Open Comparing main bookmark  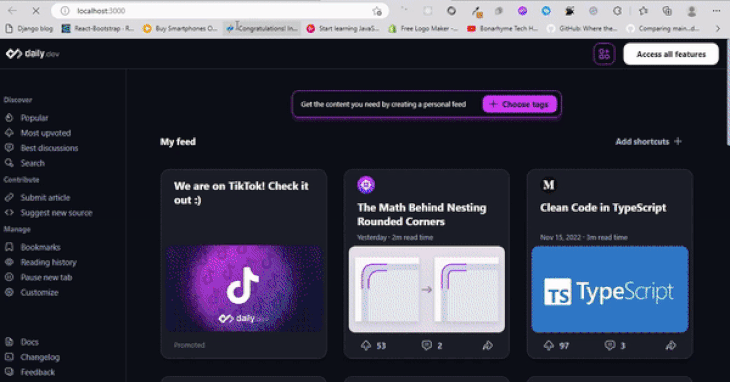click(663, 28)
